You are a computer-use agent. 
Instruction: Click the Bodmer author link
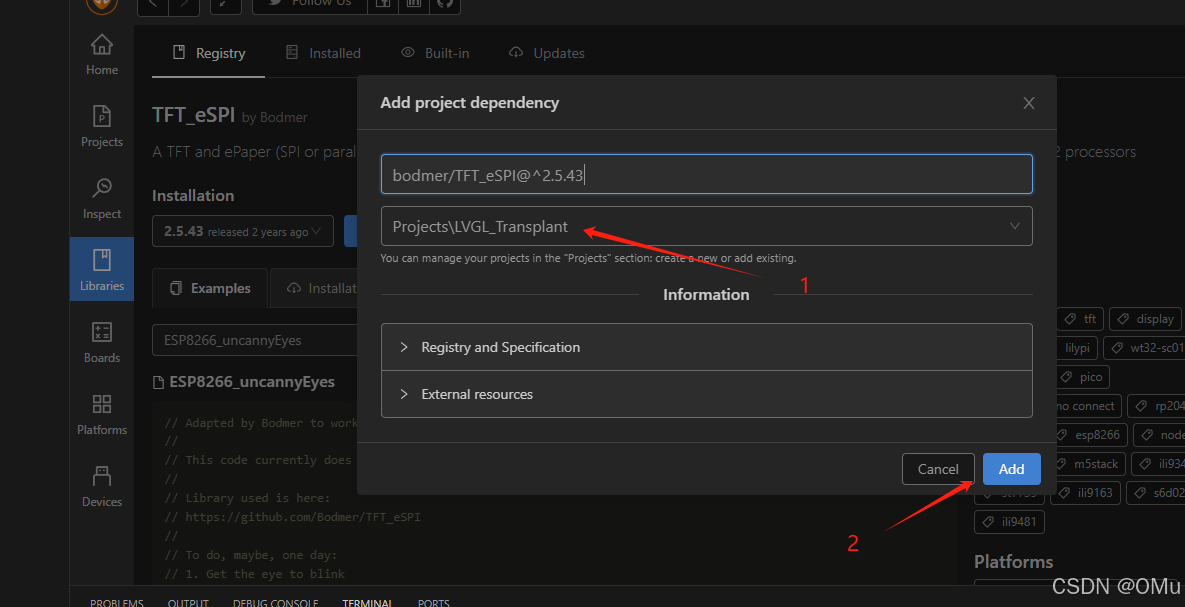[283, 118]
